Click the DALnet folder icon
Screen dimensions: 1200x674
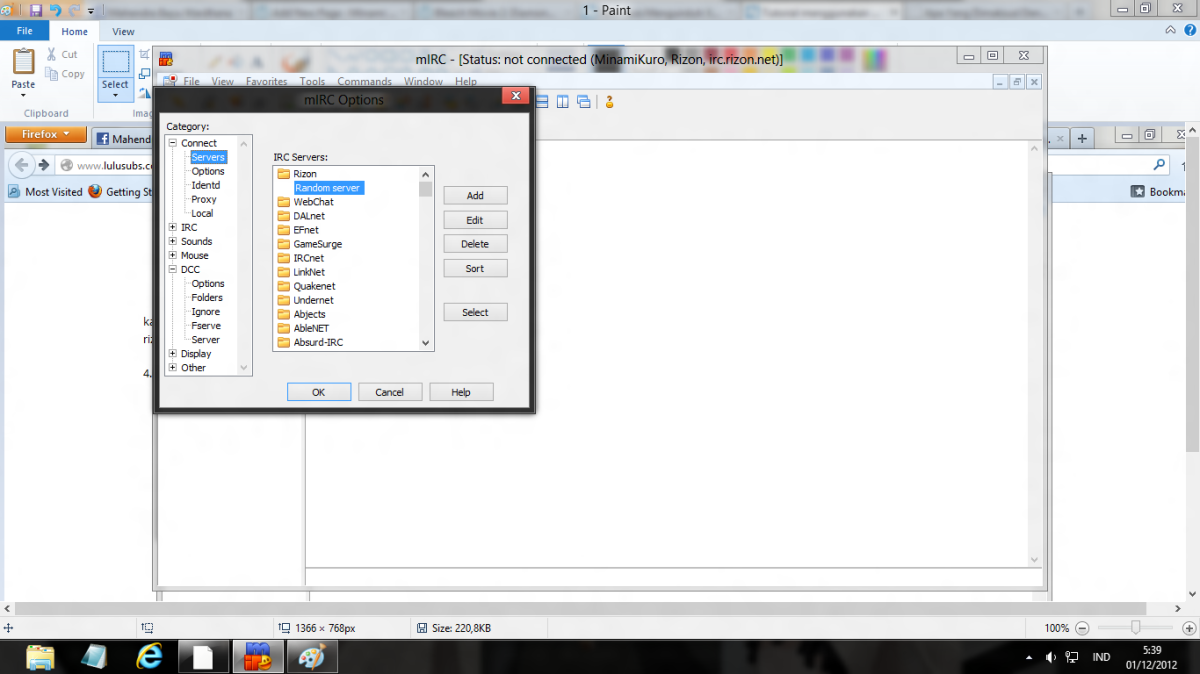click(284, 216)
